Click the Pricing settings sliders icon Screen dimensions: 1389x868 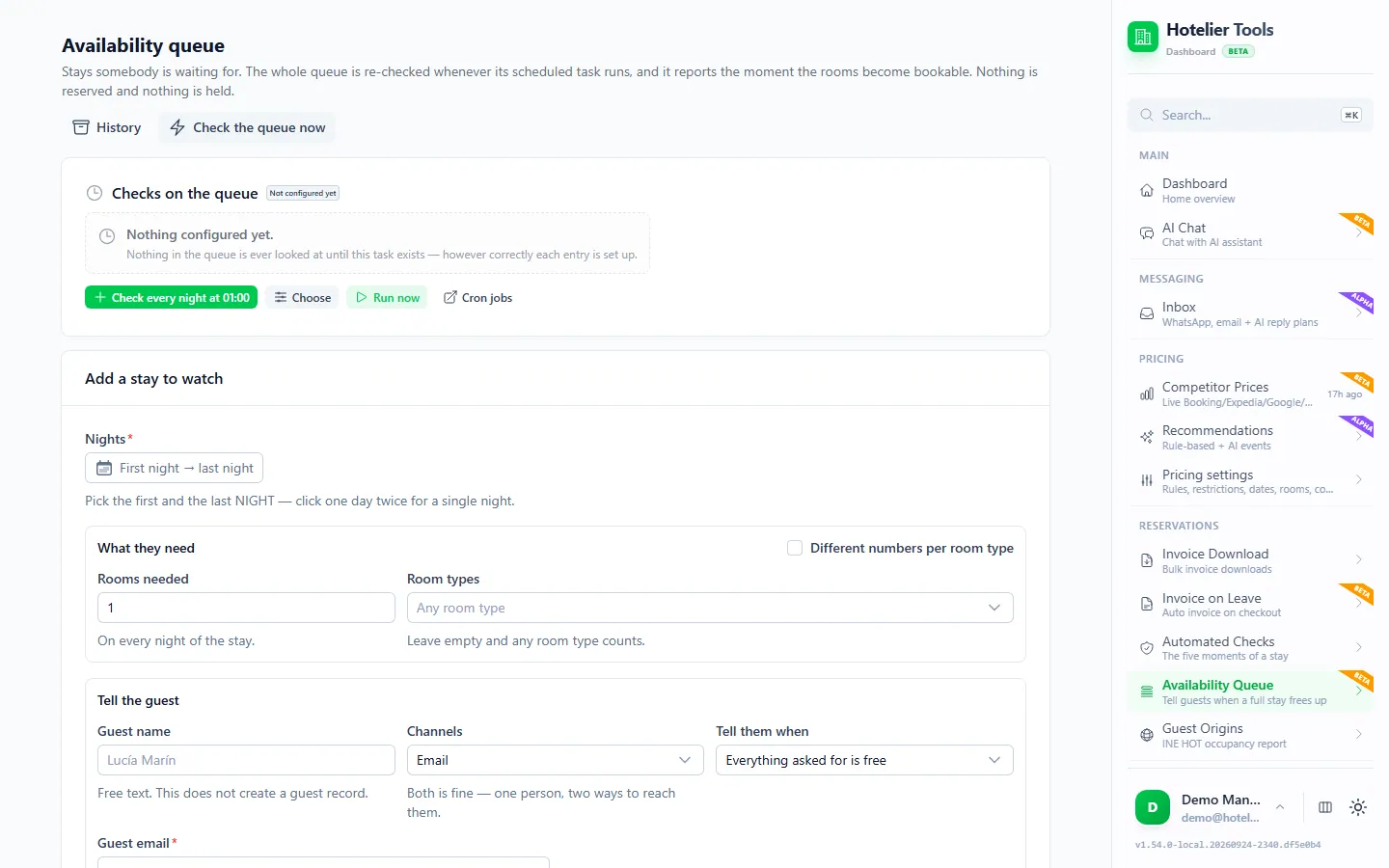pyautogui.click(x=1147, y=481)
